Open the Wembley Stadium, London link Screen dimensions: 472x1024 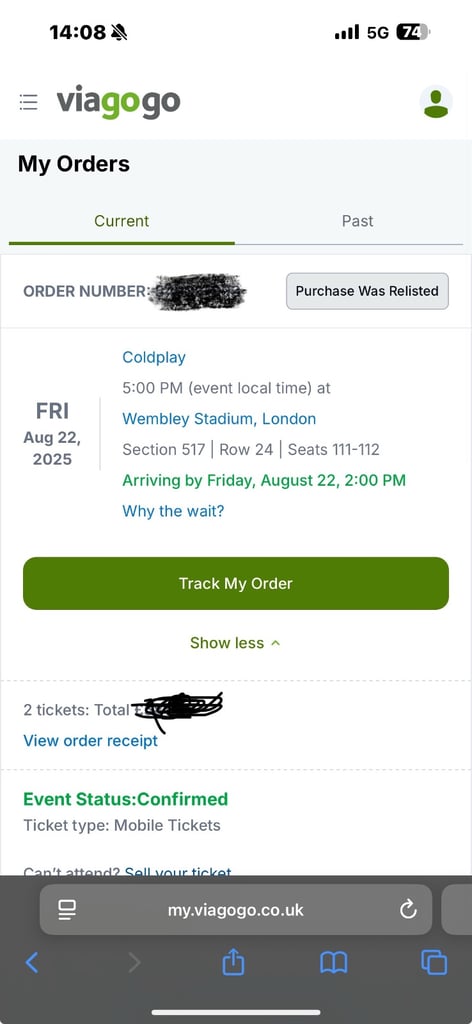click(219, 419)
